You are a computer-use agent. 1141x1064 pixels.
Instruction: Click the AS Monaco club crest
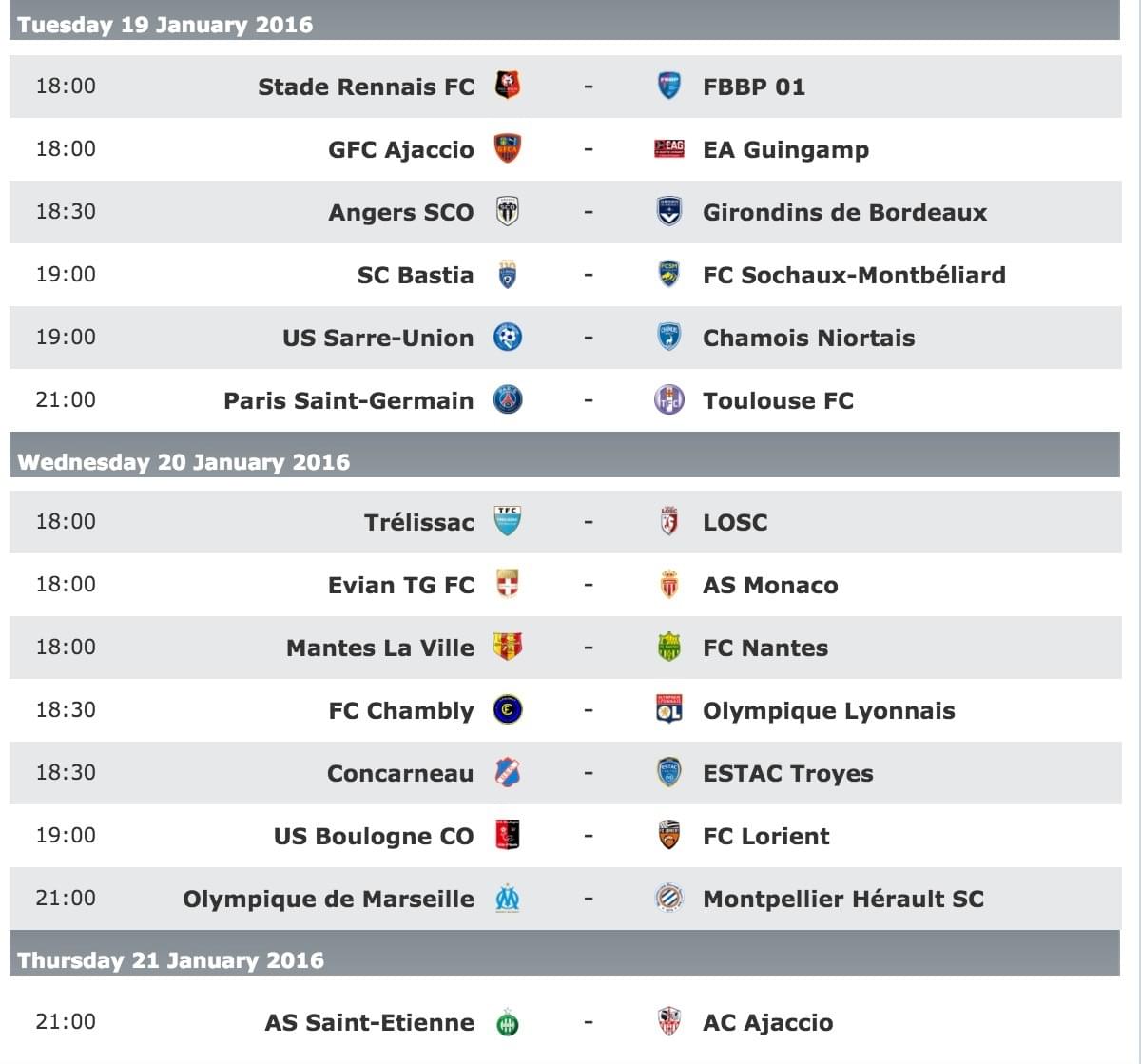[669, 584]
